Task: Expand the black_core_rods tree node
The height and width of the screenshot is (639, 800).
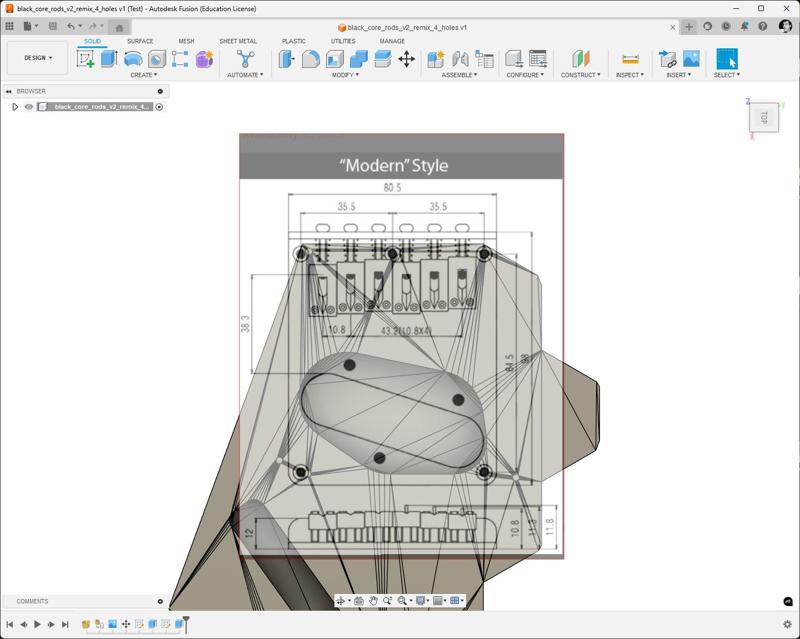Action: point(15,107)
